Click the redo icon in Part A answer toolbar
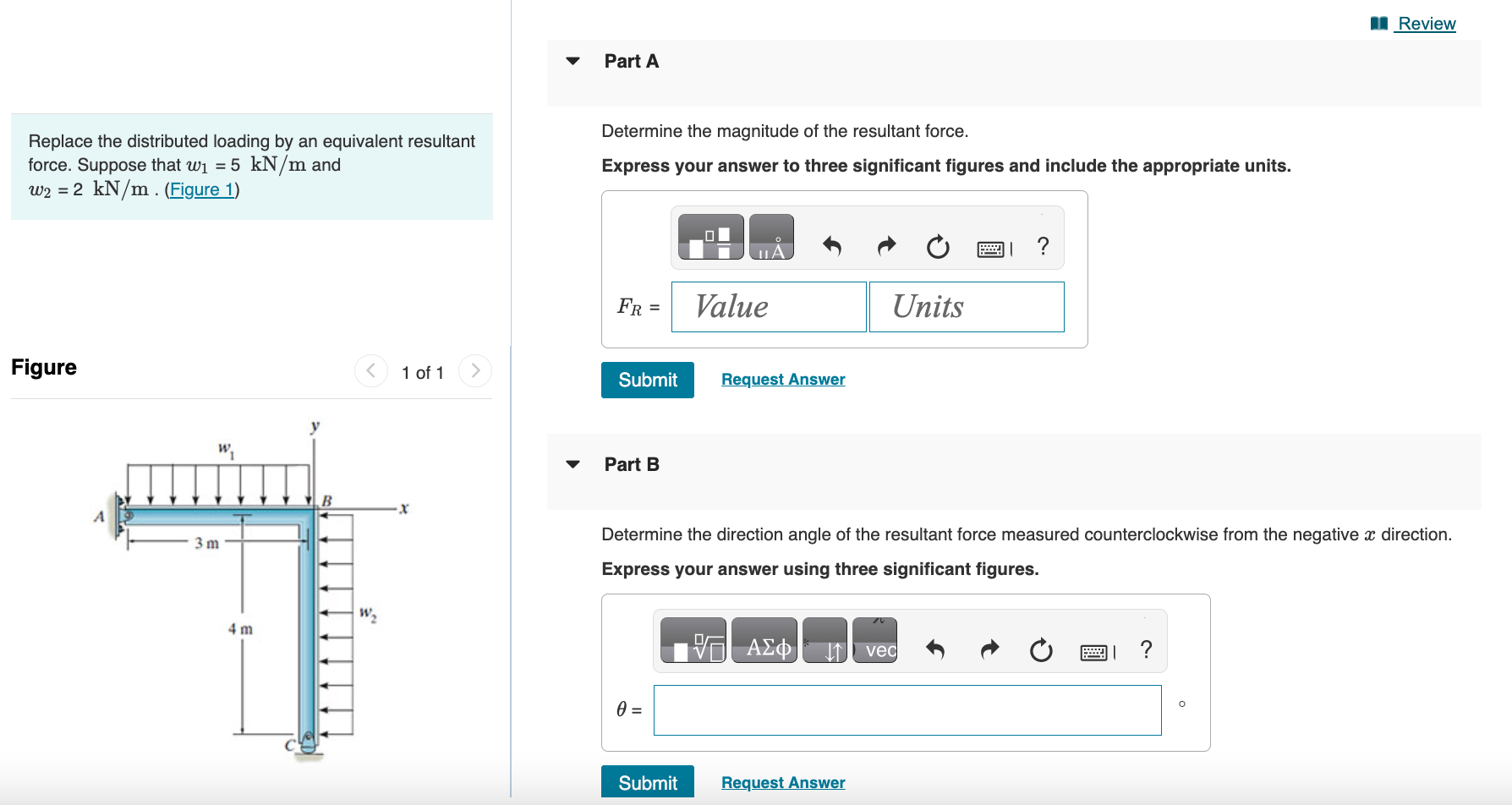Screen dimensions: 1512x805 885,246
